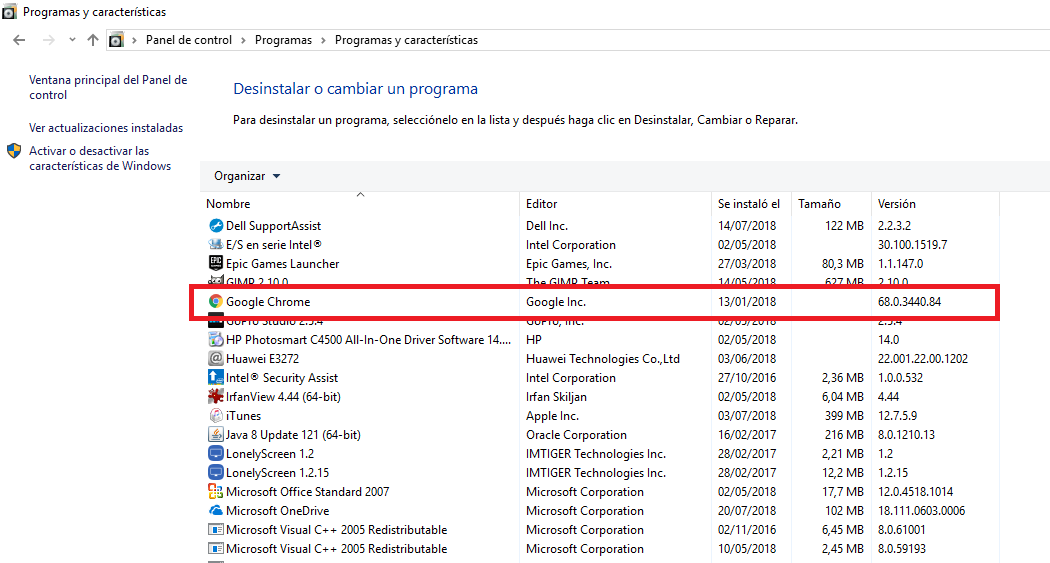Image resolution: width=1050 pixels, height=563 pixels.
Task: Click the 27/10/2016 install date
Action: point(747,378)
